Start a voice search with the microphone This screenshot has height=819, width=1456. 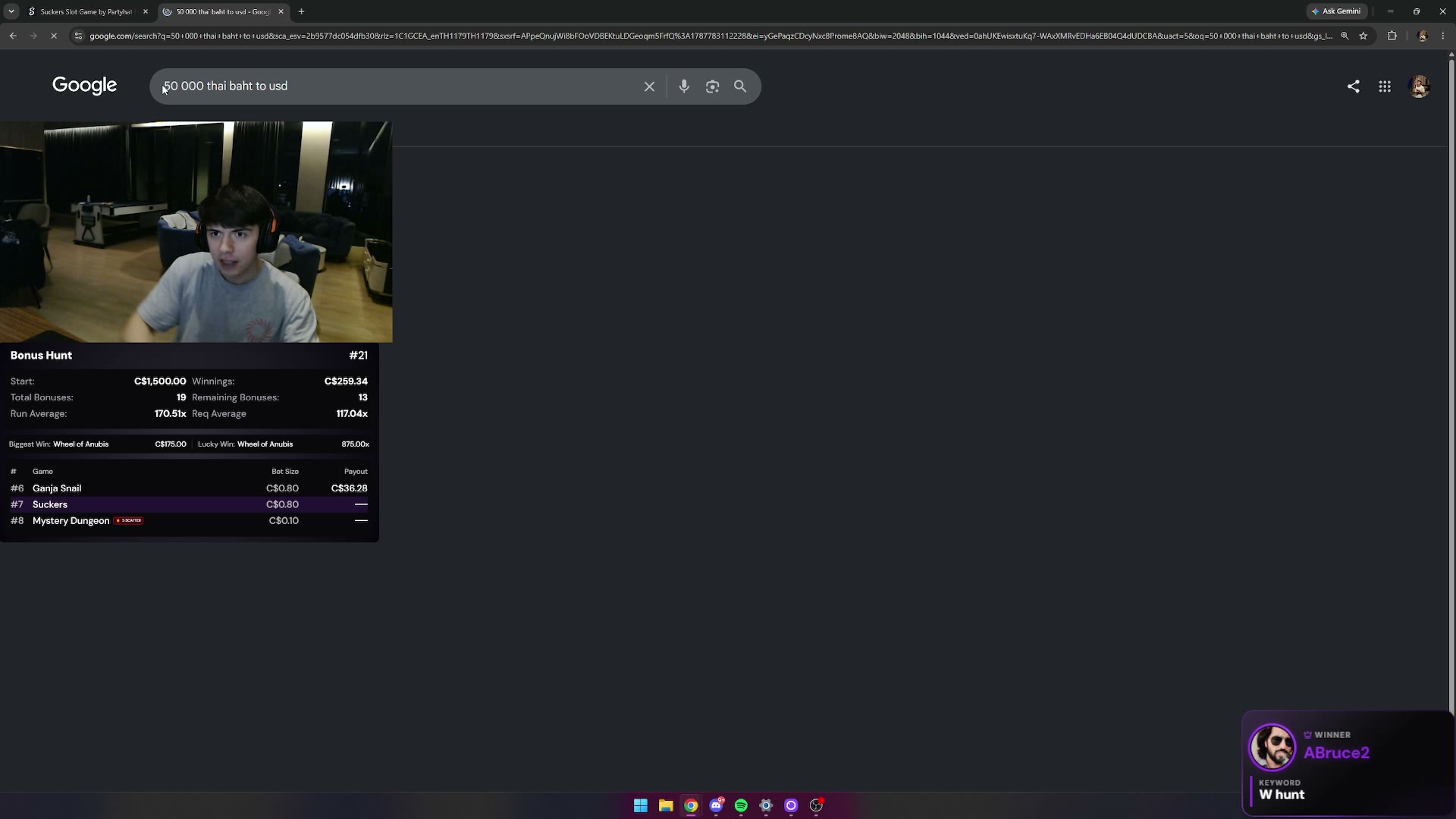(684, 86)
